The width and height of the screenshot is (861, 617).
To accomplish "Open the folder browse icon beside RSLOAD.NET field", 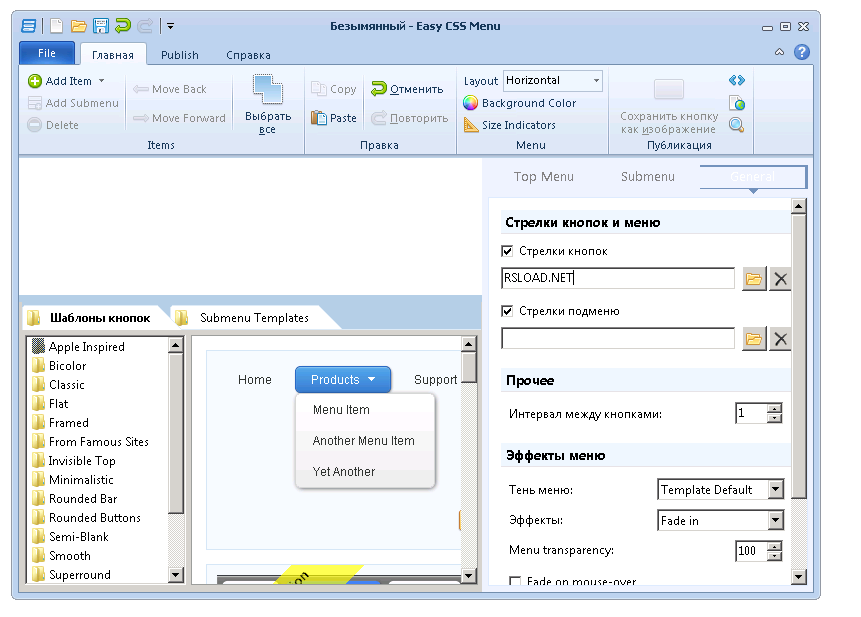I will tap(754, 278).
